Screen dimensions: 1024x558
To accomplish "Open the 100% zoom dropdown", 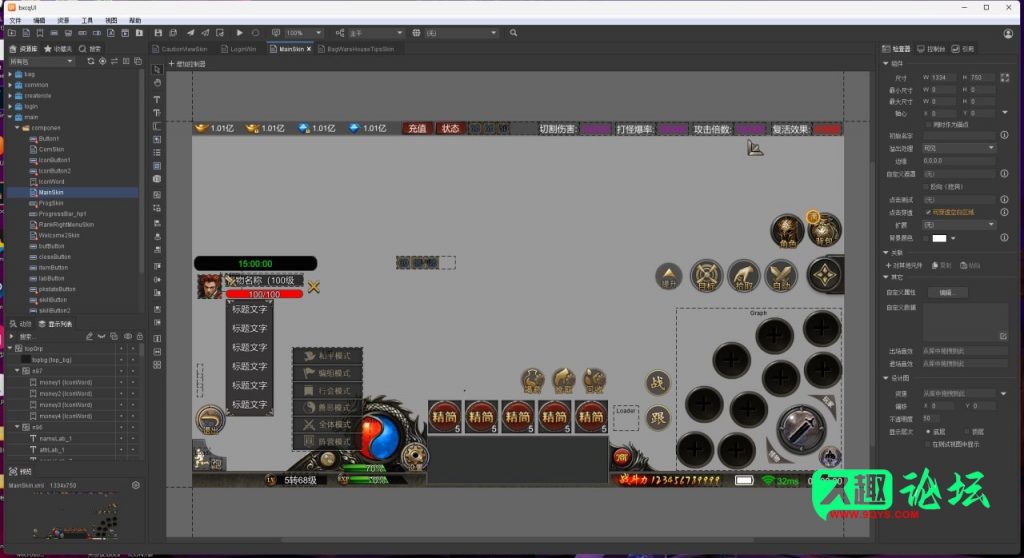I will (304, 33).
